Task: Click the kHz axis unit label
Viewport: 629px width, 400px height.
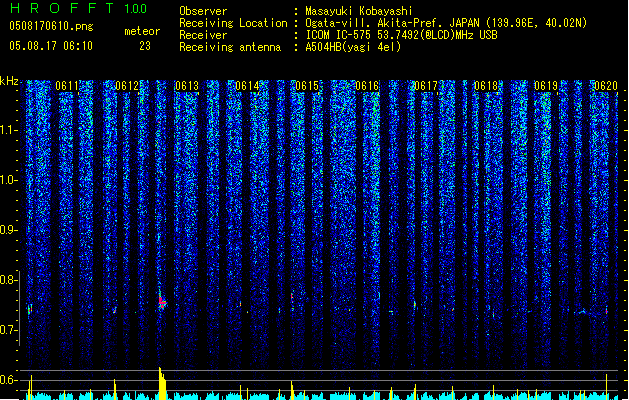Action: (x=9, y=81)
